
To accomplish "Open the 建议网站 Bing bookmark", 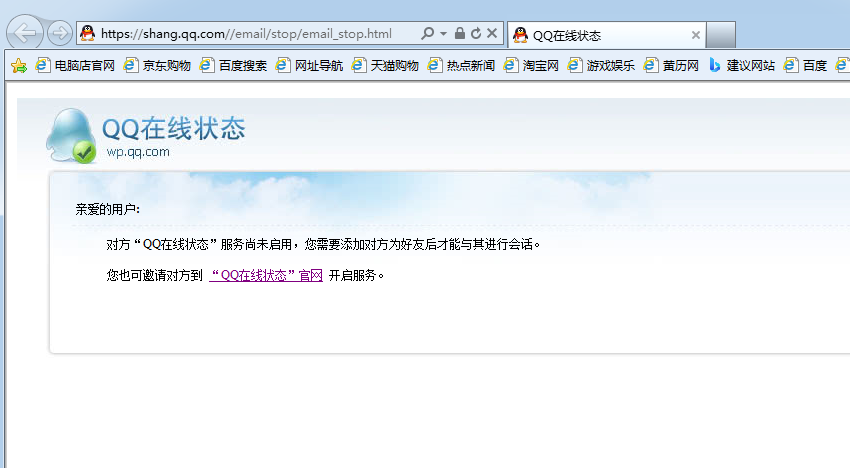I will [741, 66].
